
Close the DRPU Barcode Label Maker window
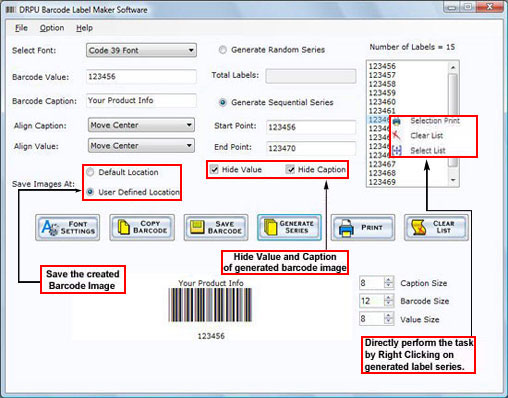489,7
